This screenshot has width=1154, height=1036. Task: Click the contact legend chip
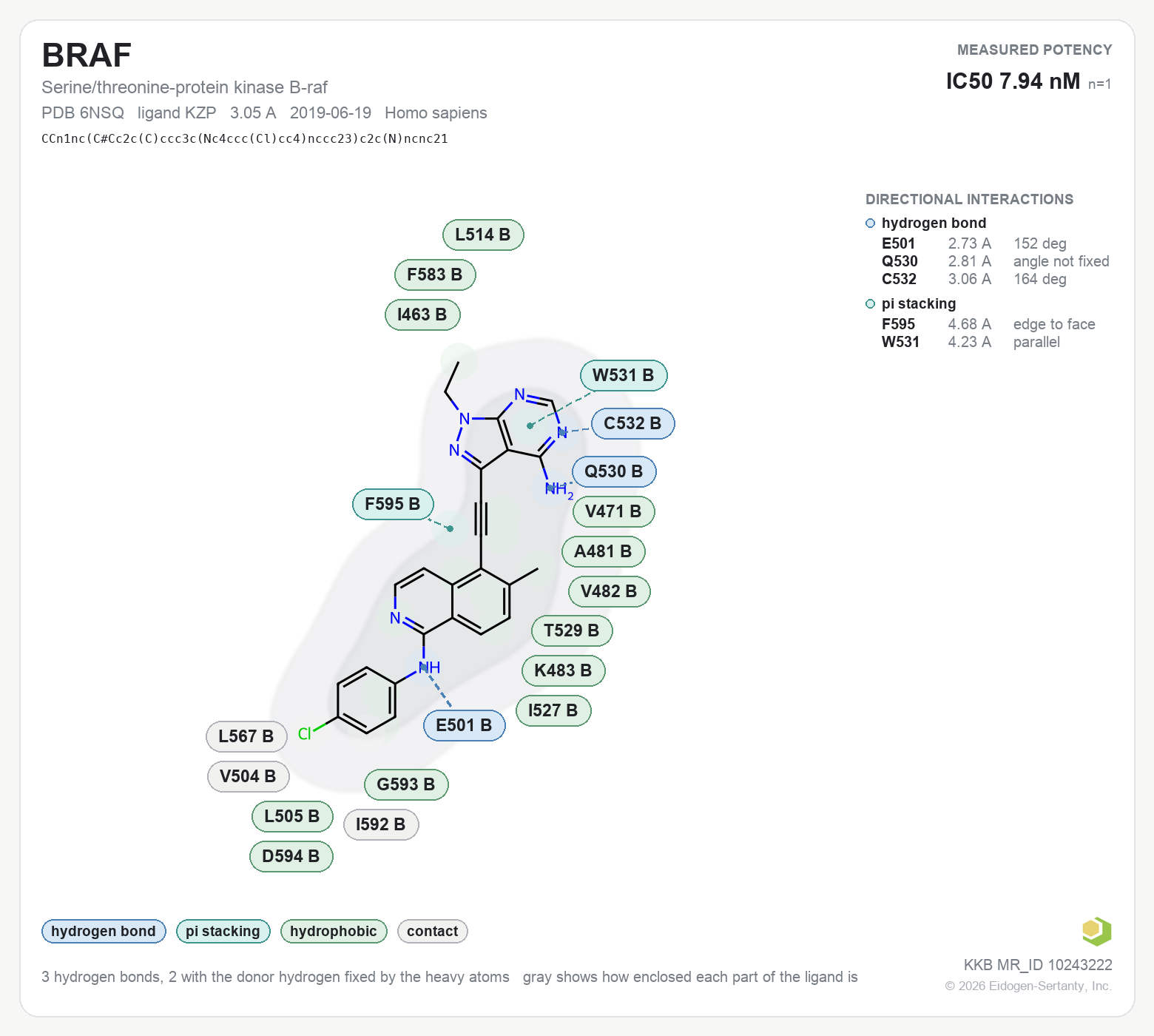click(x=433, y=932)
